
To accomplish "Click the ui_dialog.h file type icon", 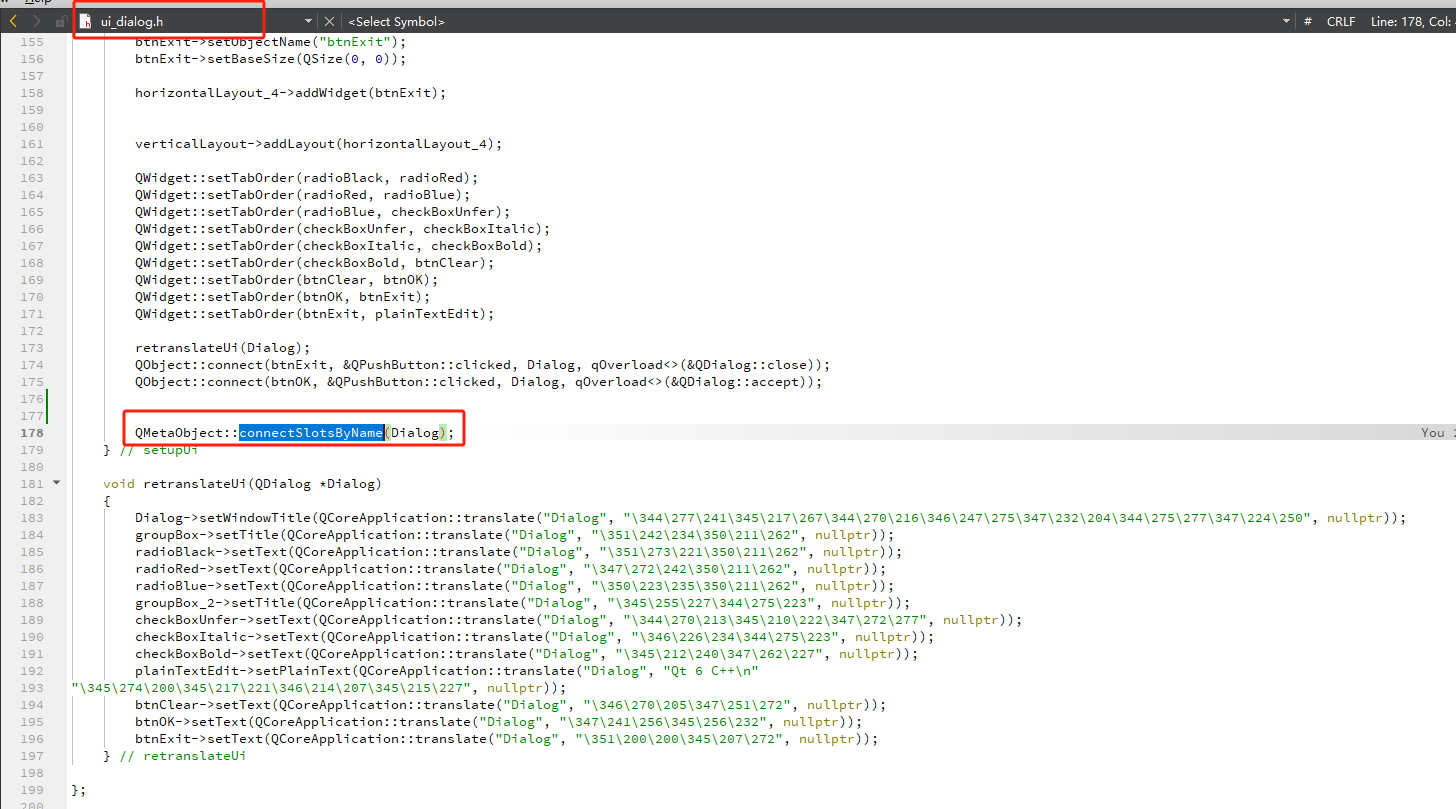I will point(86,21).
